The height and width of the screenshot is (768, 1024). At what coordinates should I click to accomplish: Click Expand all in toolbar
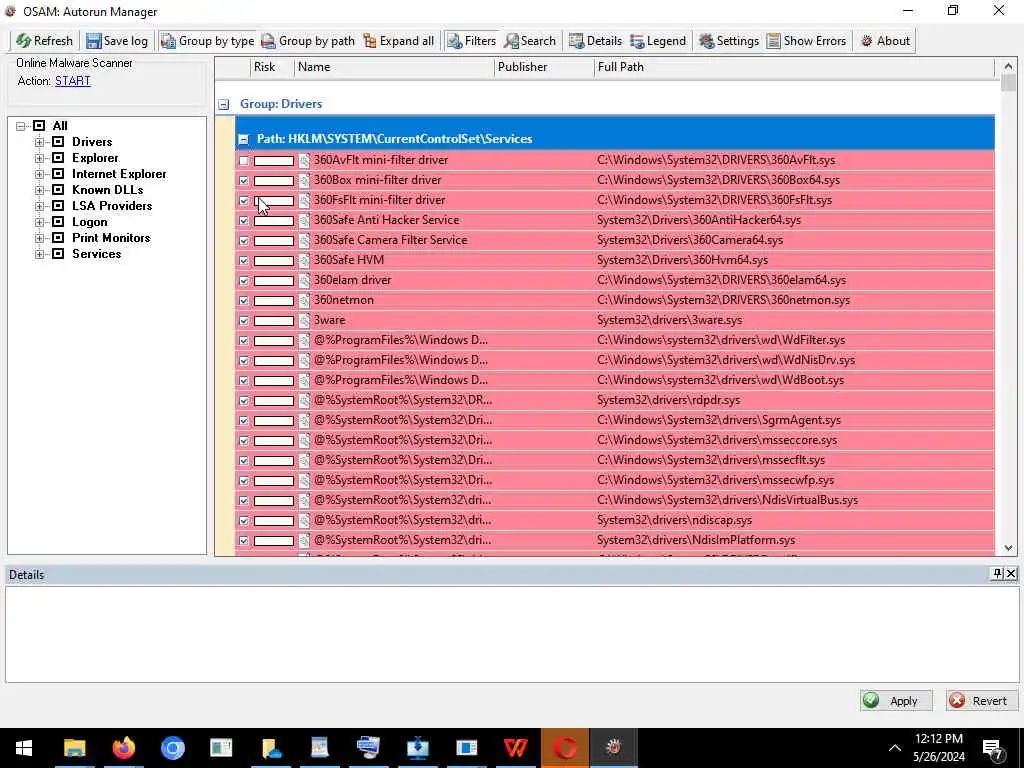(398, 40)
